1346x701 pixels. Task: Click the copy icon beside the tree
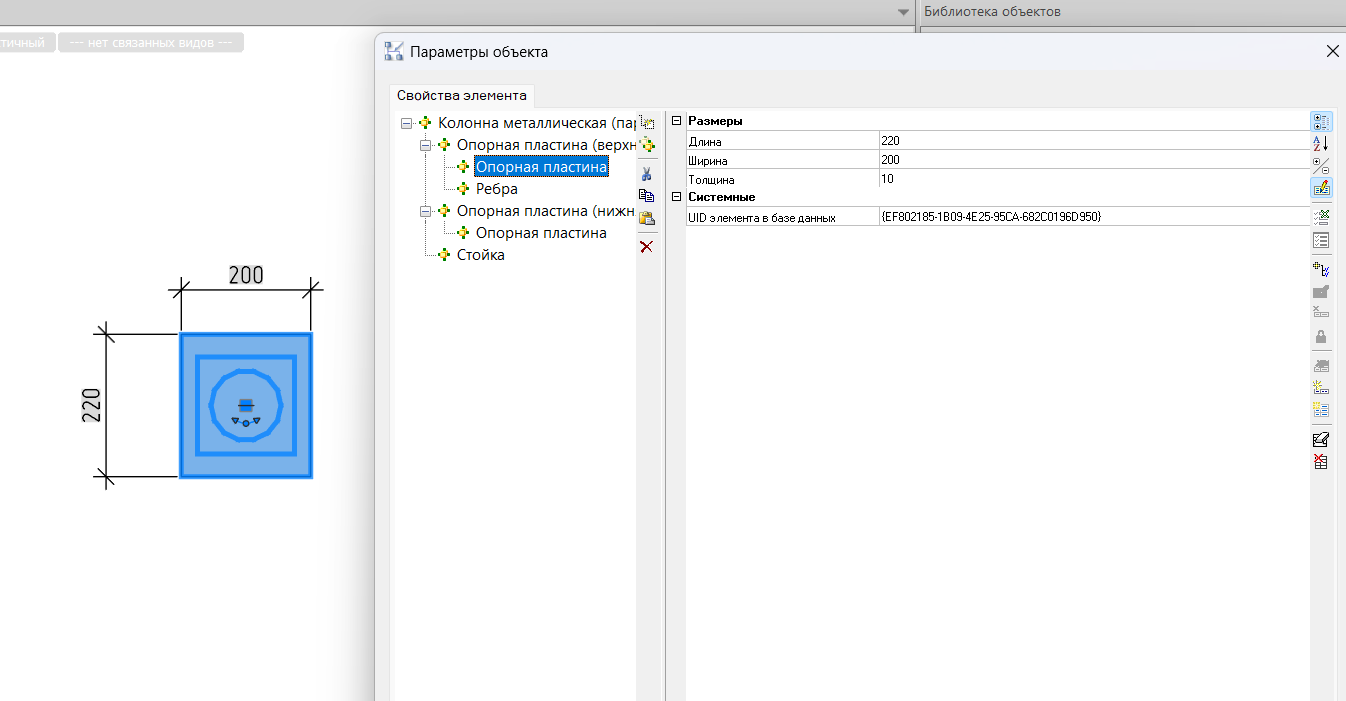[x=647, y=196]
